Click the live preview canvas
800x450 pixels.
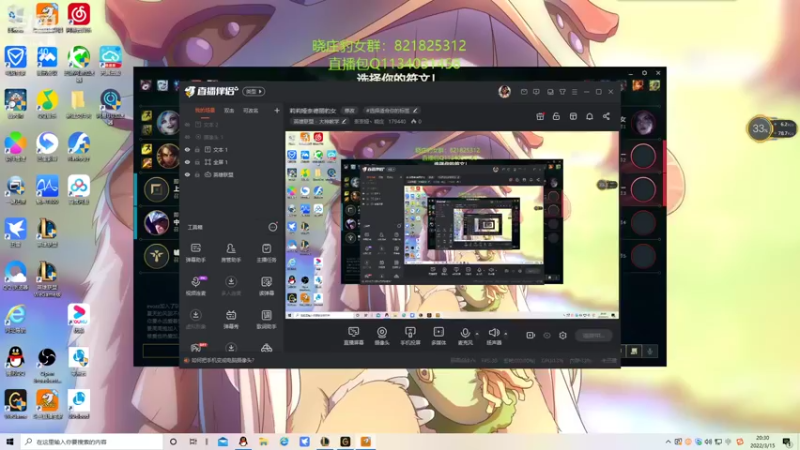[452, 225]
